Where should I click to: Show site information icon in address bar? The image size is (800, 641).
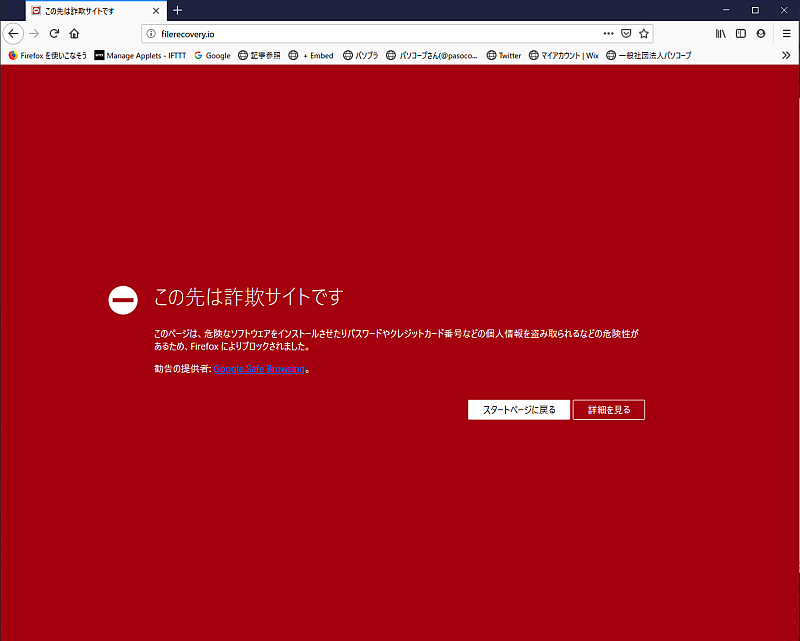tap(151, 34)
